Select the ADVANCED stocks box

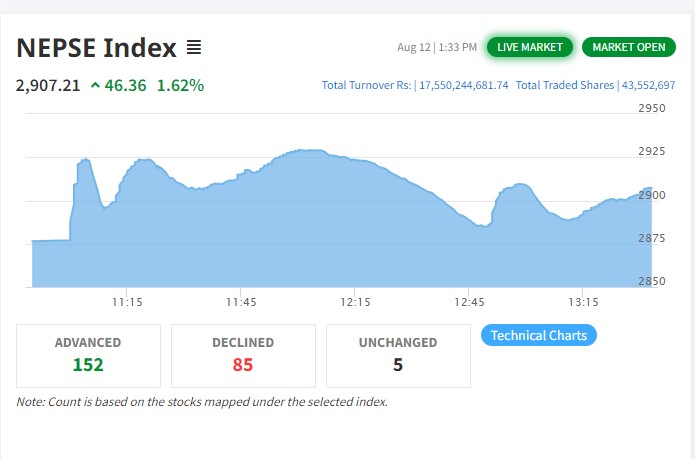[88, 355]
